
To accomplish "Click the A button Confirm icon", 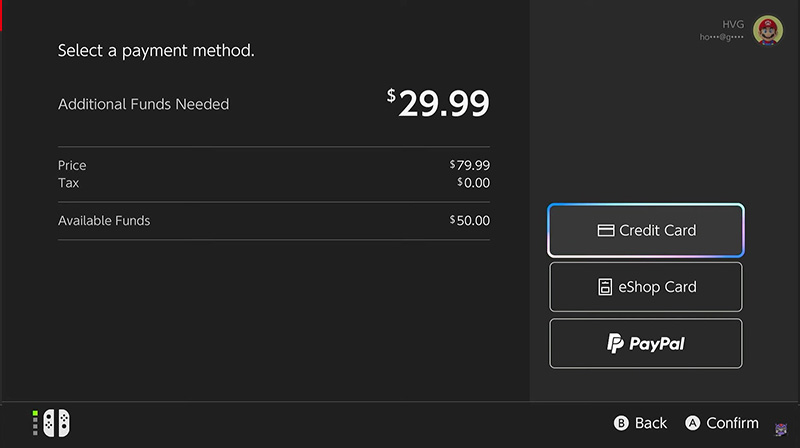I will tap(692, 423).
